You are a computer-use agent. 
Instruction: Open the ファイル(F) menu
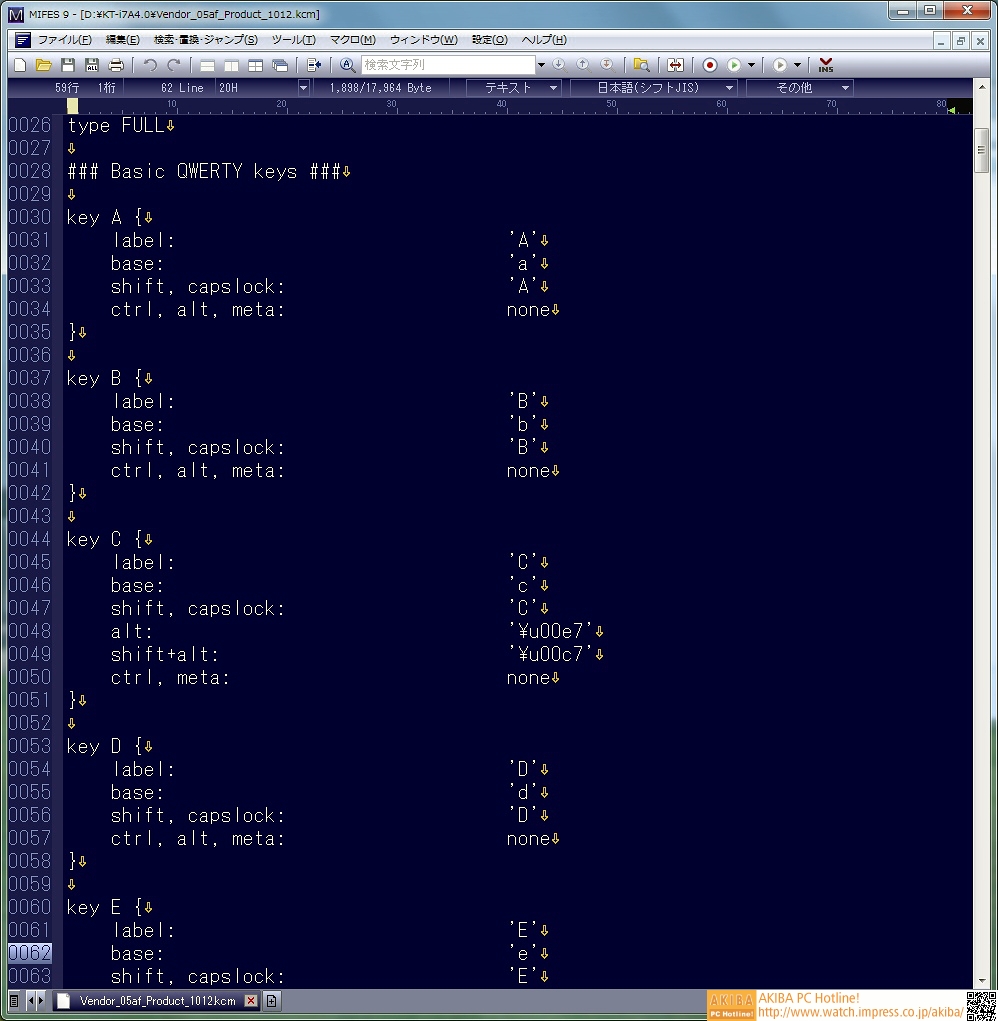pos(64,40)
